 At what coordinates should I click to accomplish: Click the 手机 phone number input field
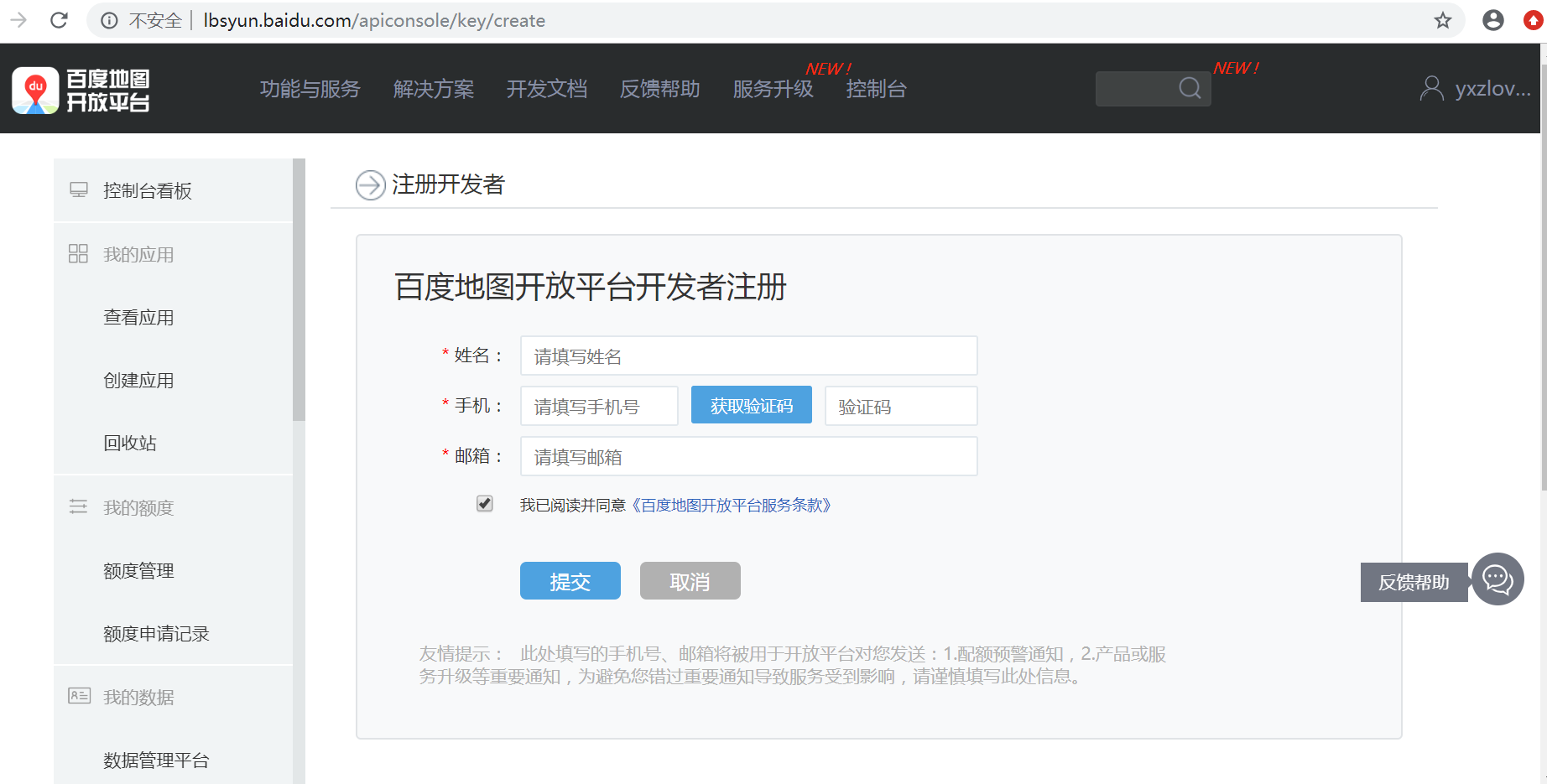point(599,406)
